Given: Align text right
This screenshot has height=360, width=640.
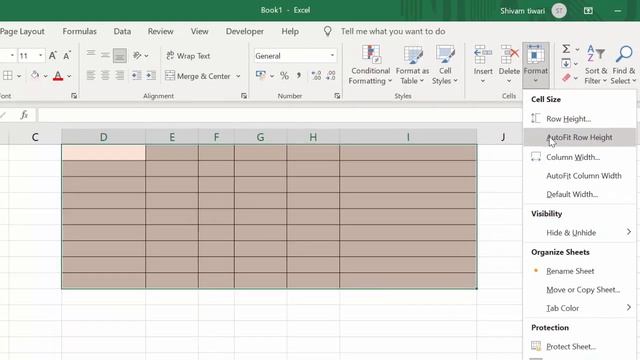Looking at the screenshot, I should (120, 76).
